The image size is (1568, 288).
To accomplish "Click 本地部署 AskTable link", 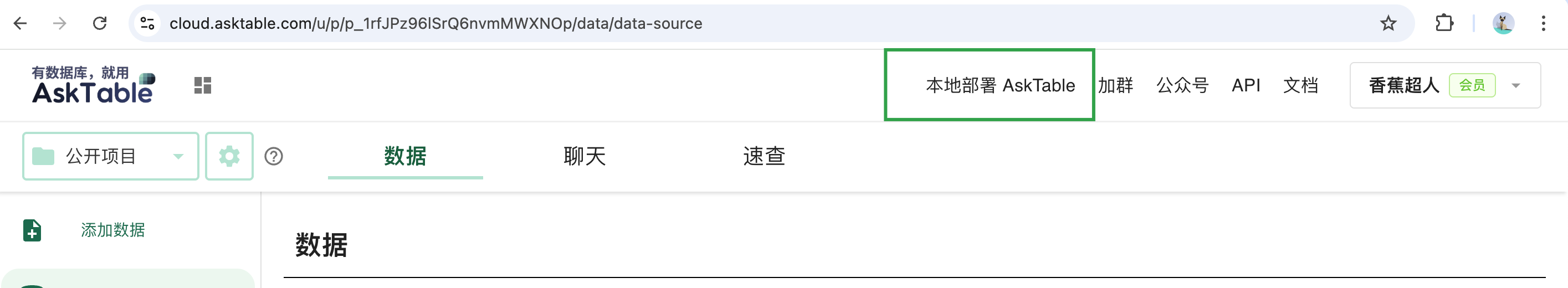I will pos(1000,85).
